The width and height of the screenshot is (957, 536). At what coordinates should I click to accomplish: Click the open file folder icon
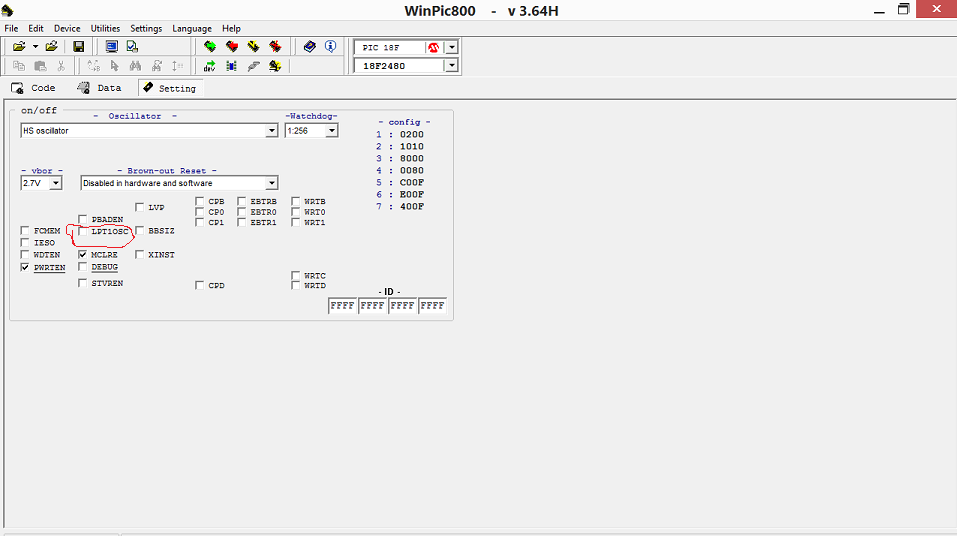coord(19,47)
